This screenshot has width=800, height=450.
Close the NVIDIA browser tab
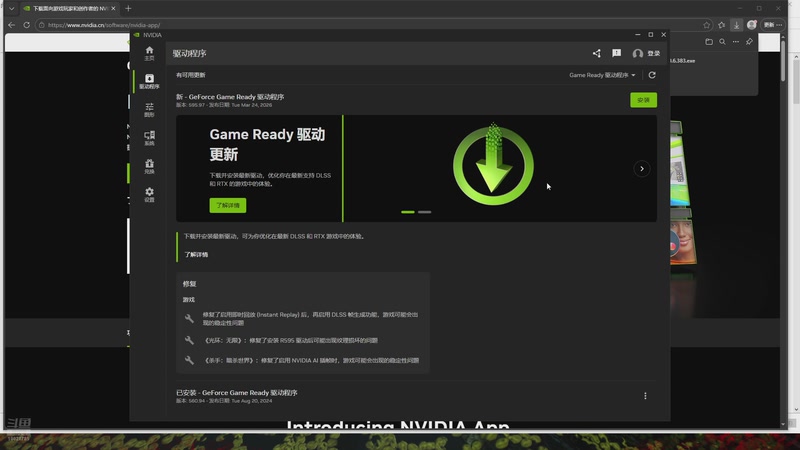(x=113, y=8)
